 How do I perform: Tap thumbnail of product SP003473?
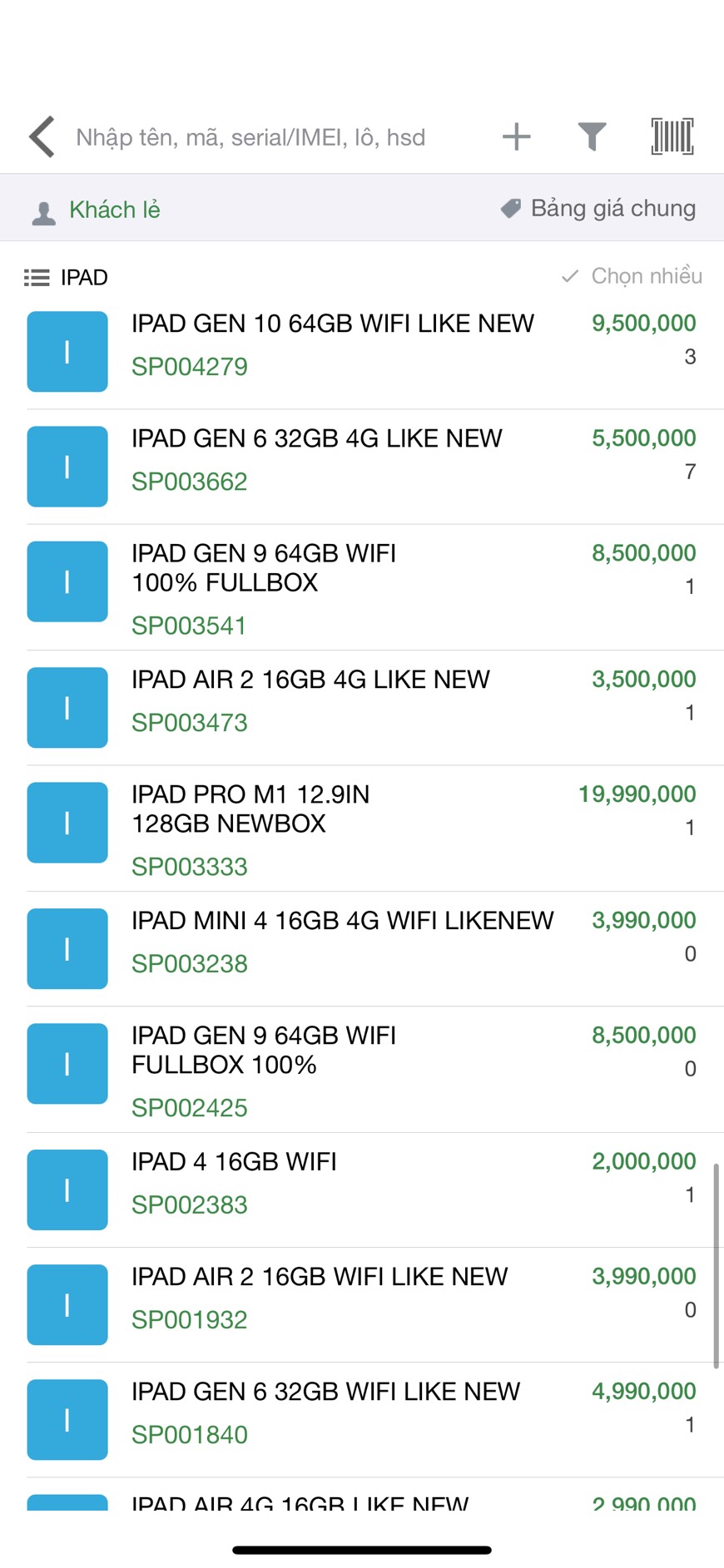coord(67,708)
